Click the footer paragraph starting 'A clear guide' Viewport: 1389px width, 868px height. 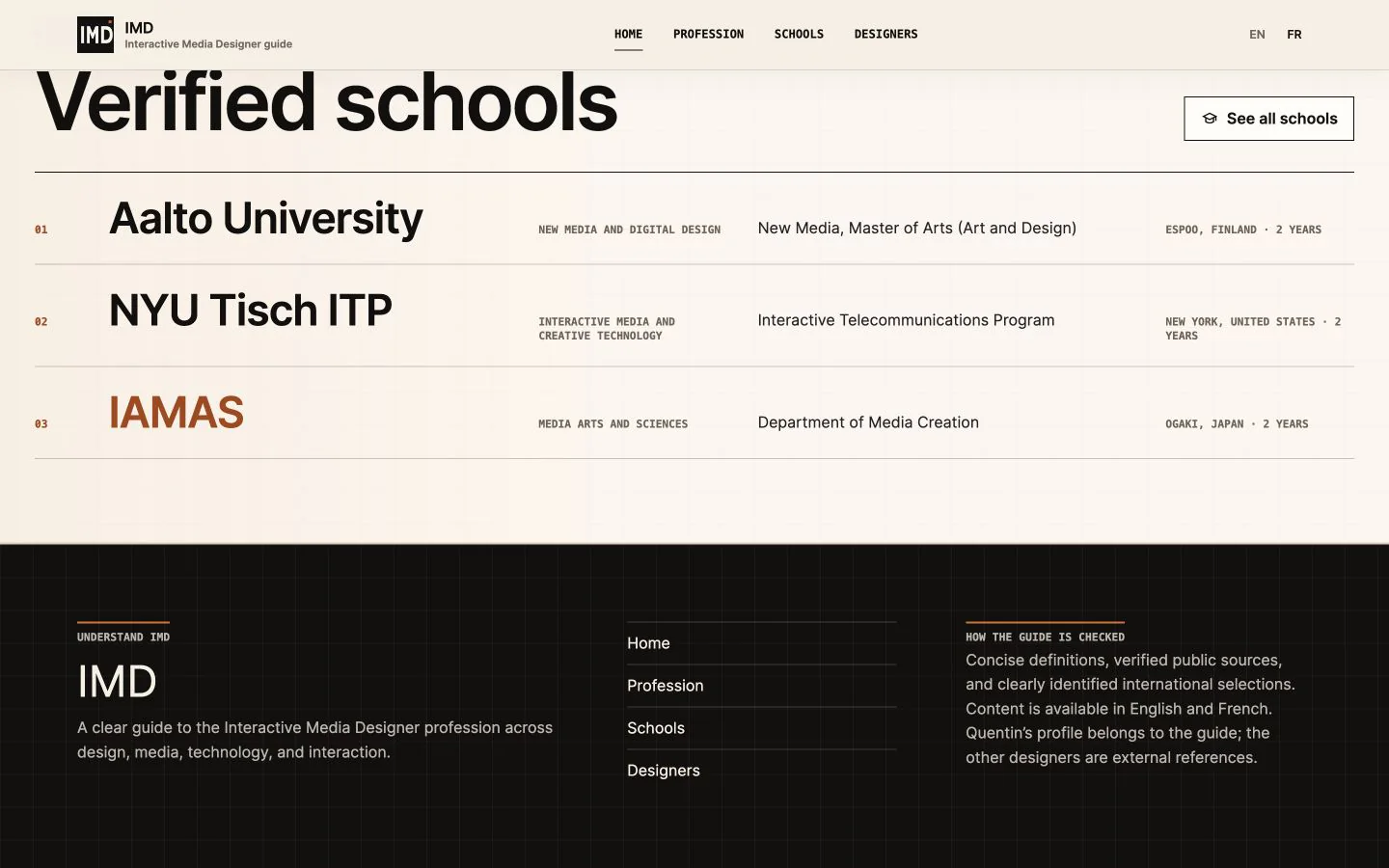315,740
